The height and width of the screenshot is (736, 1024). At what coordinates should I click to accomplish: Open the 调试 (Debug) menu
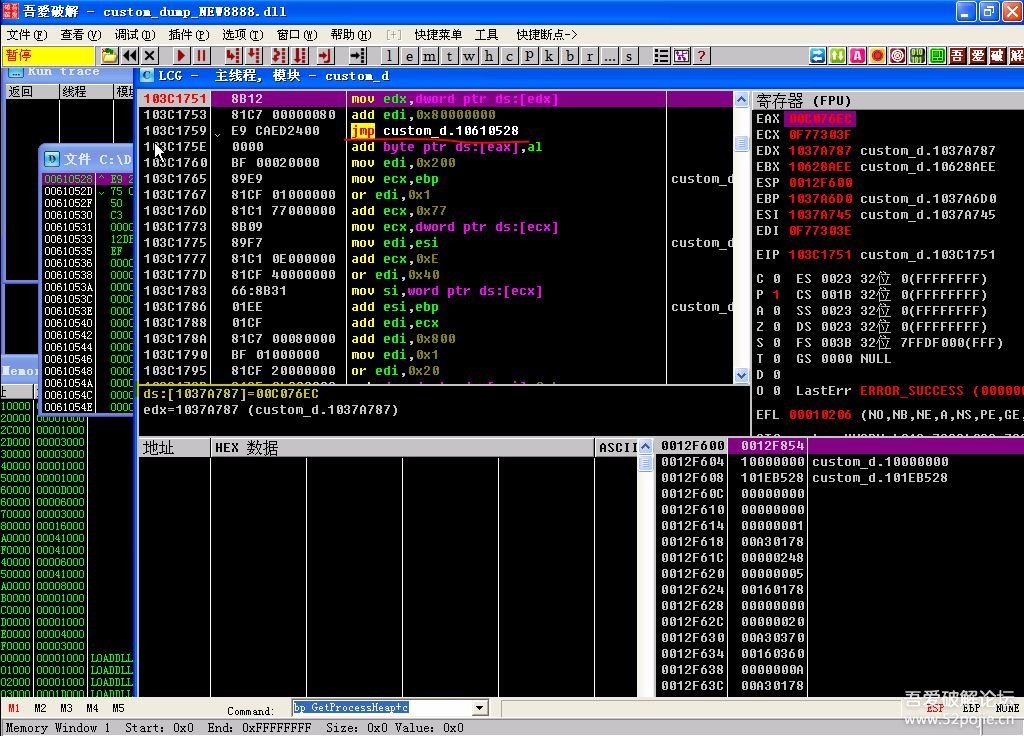coord(135,35)
